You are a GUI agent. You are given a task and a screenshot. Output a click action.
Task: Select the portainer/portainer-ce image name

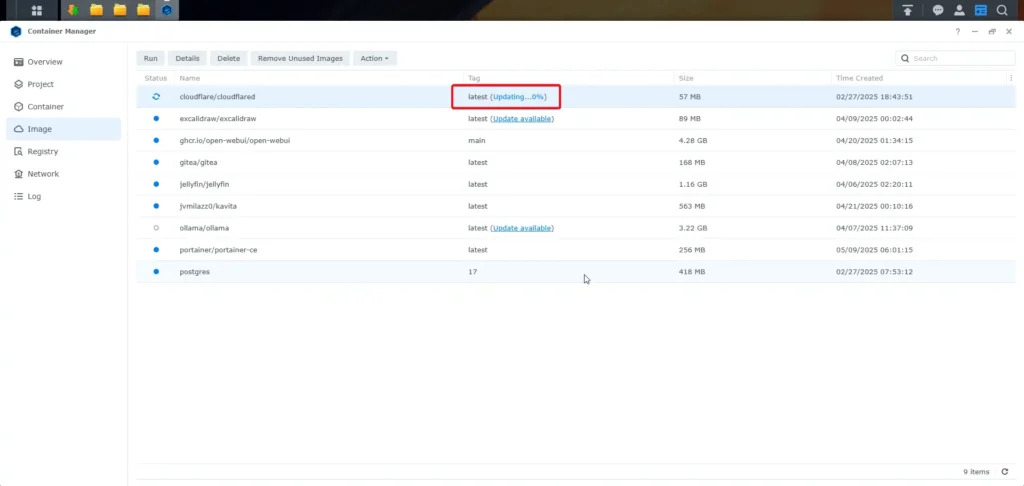(x=218, y=250)
